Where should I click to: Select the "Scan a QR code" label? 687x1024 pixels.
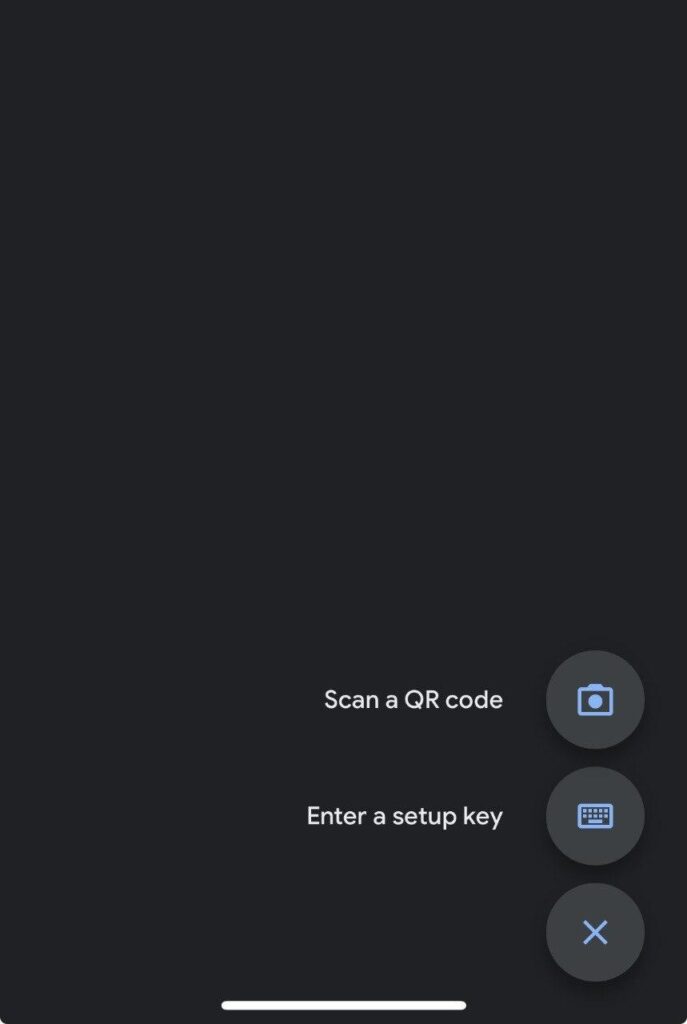(413, 700)
